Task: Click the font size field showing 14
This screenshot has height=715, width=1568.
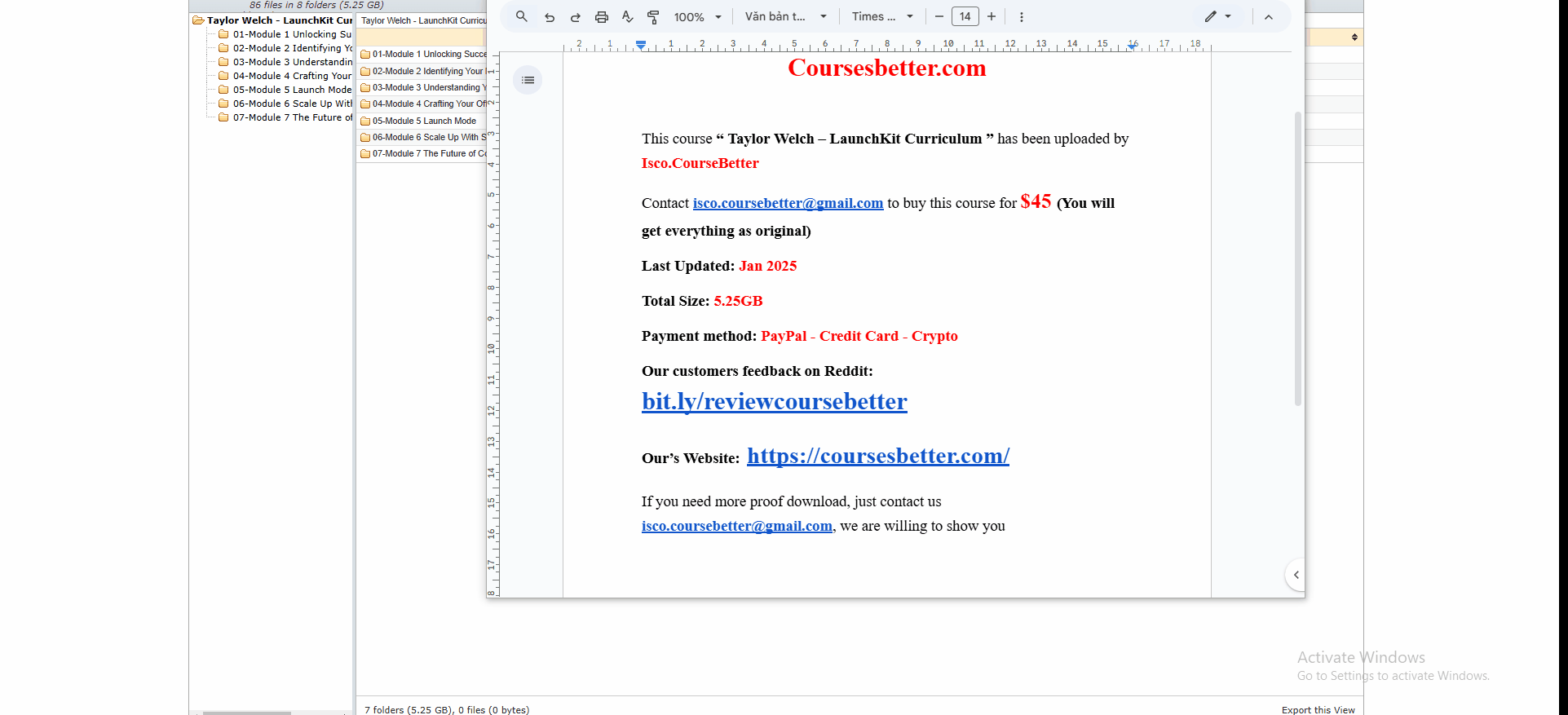Action: 965,16
